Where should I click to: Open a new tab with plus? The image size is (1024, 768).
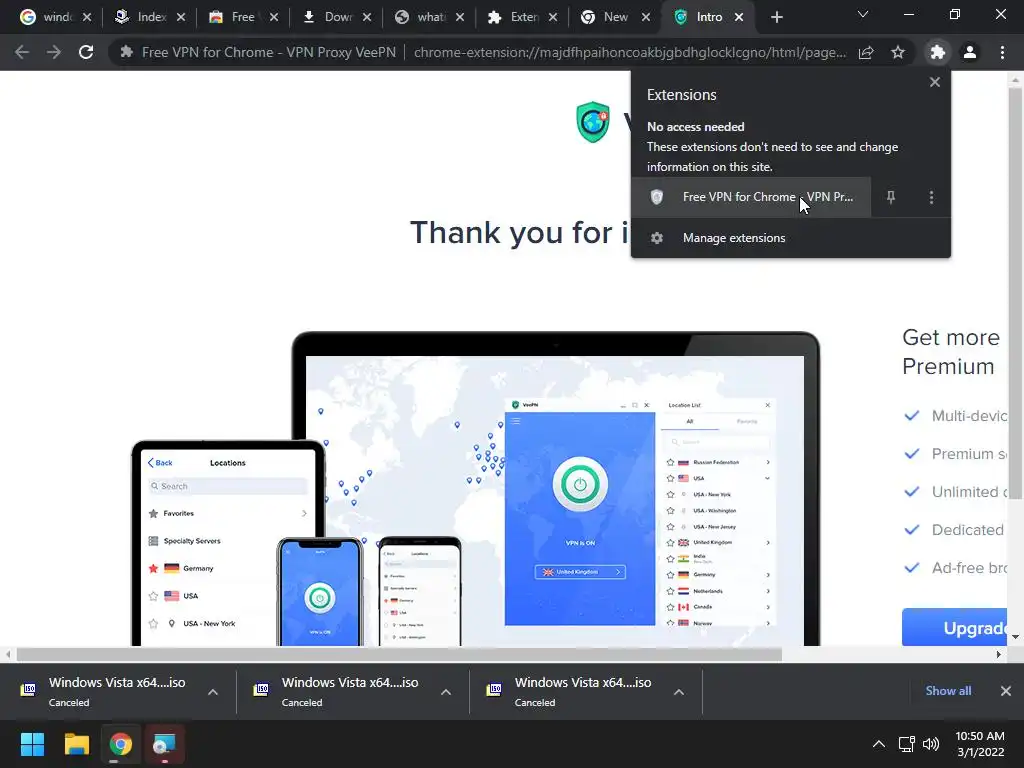(776, 18)
